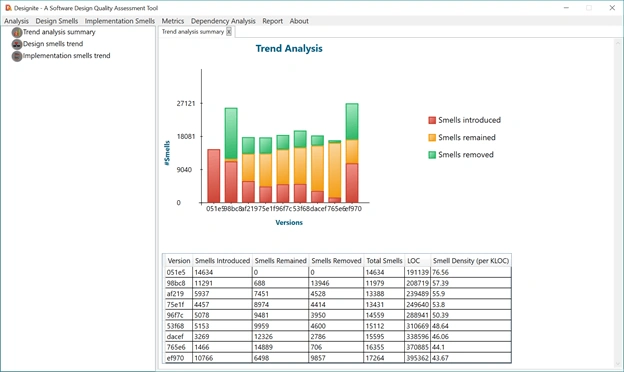Close the Trend analysis summary tab
Image resolution: width=624 pixels, height=372 pixels.
[x=229, y=32]
